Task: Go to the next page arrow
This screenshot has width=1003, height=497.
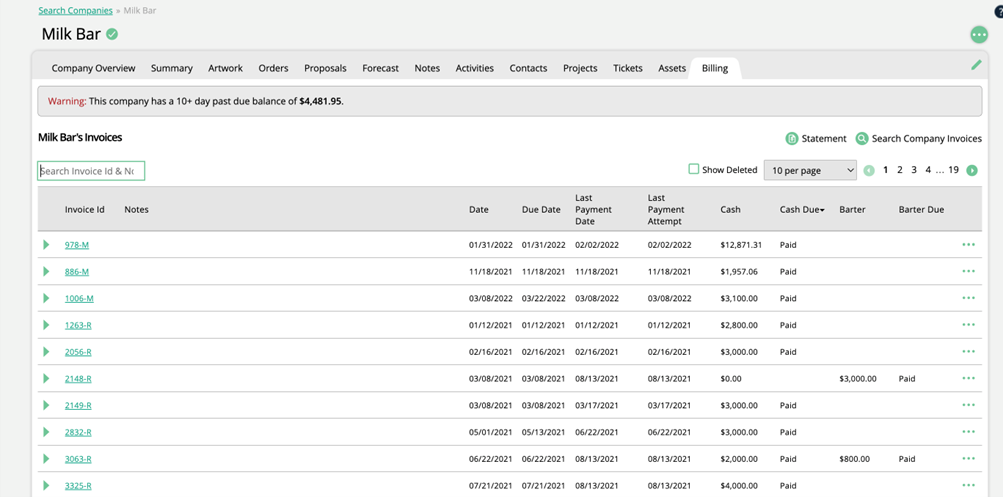Action: coord(972,171)
